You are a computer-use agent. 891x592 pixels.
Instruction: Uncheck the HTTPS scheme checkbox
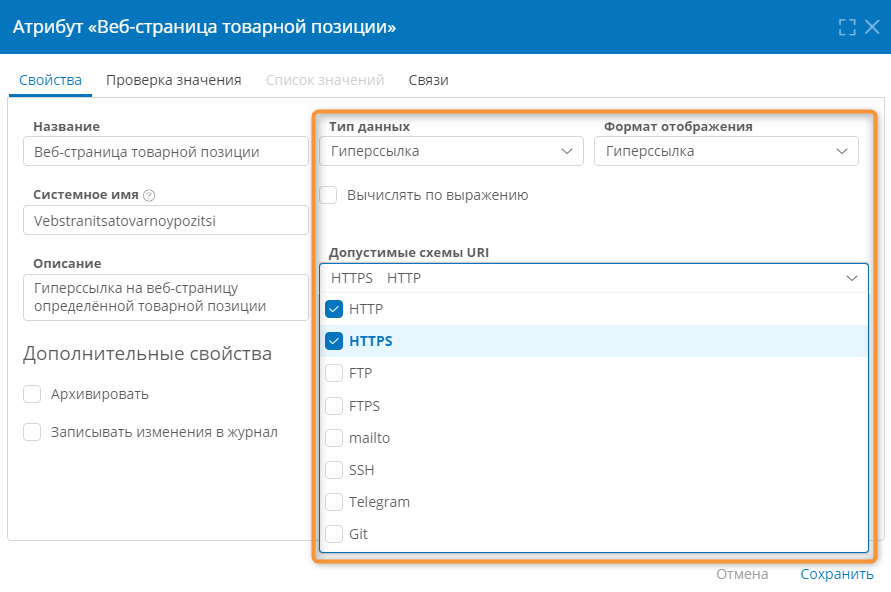334,341
